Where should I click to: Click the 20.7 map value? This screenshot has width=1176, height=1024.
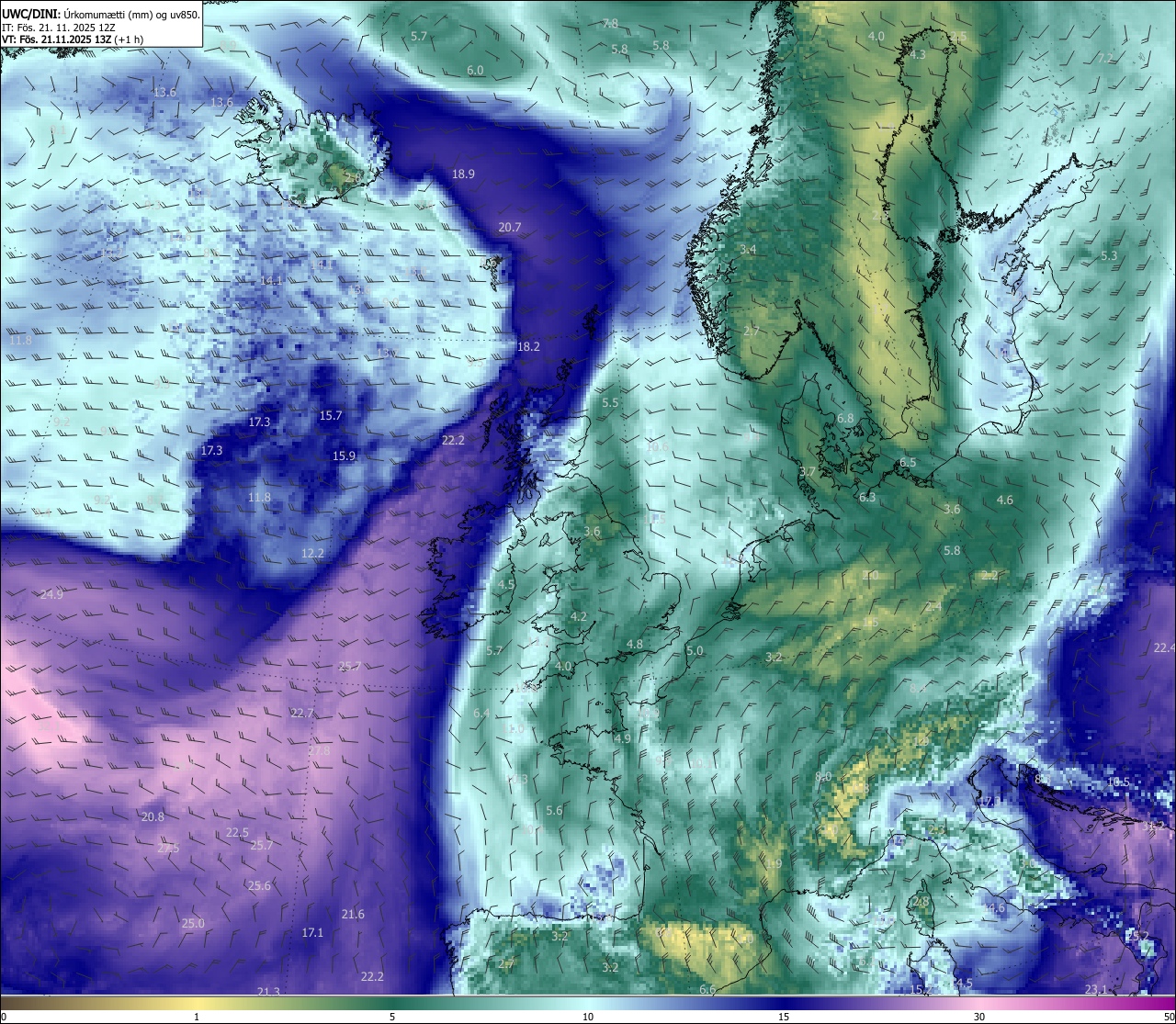pos(510,227)
